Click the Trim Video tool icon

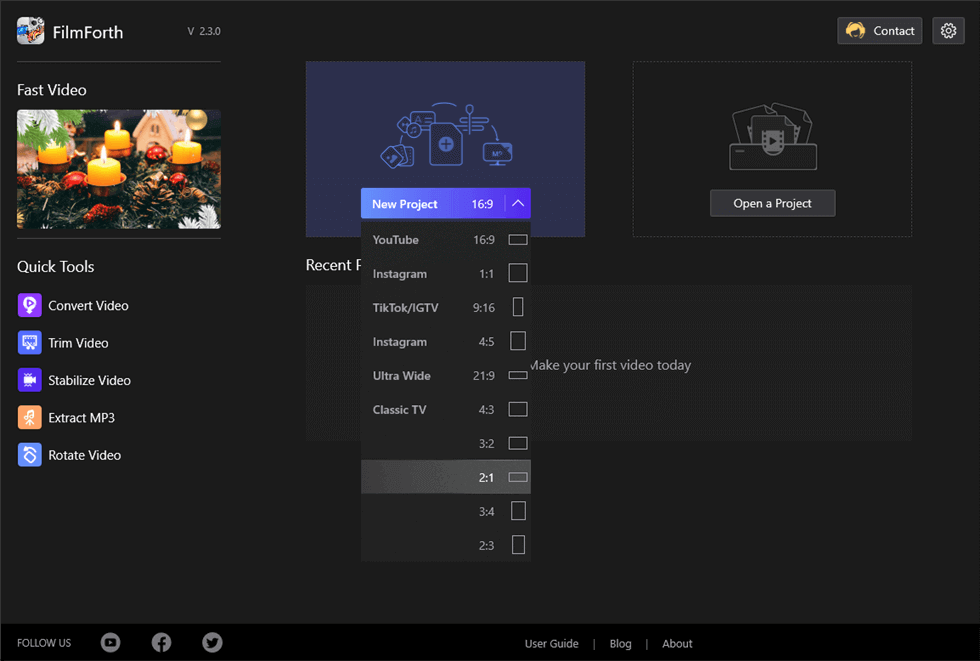[x=29, y=343]
